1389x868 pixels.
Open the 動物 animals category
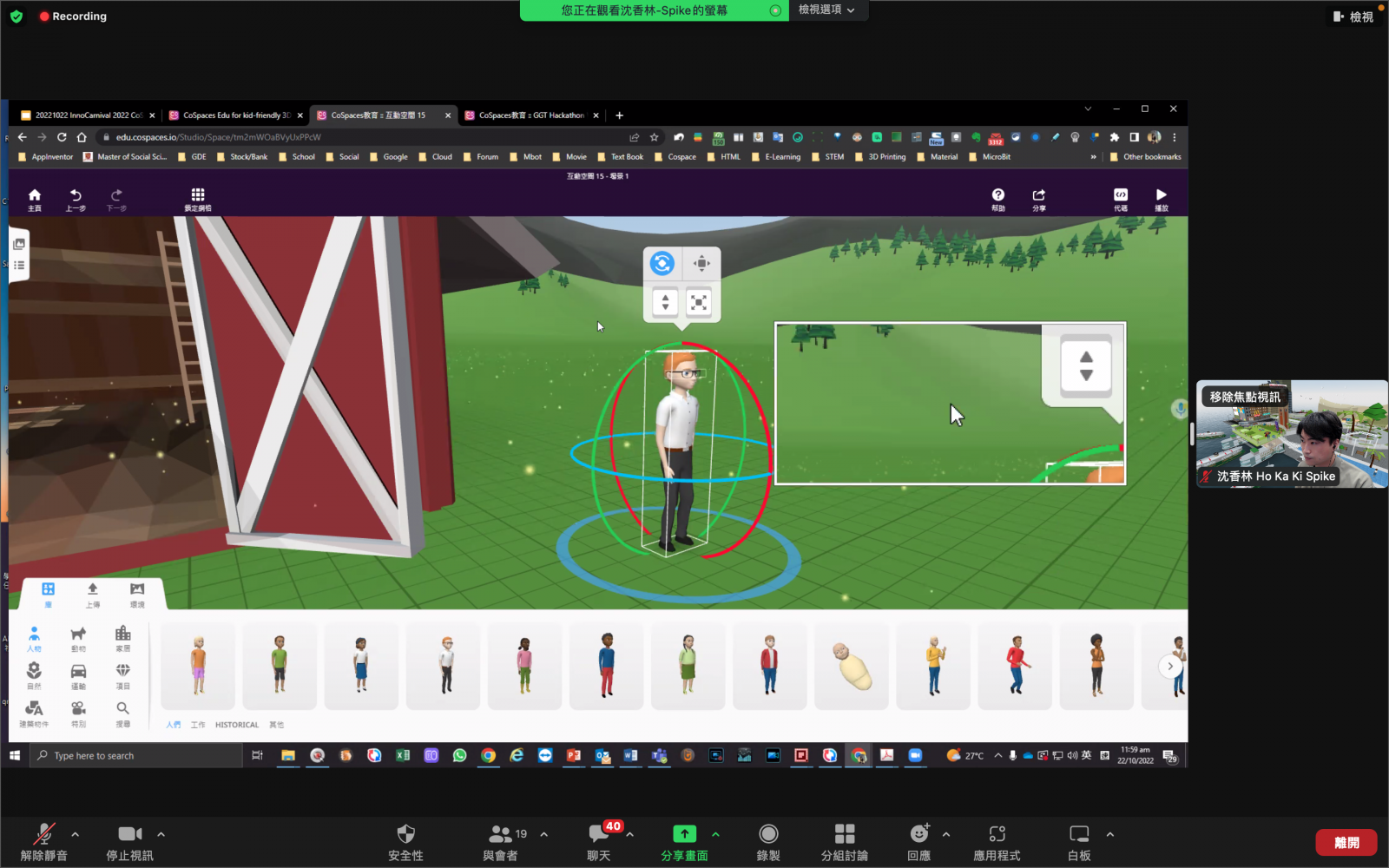point(78,638)
